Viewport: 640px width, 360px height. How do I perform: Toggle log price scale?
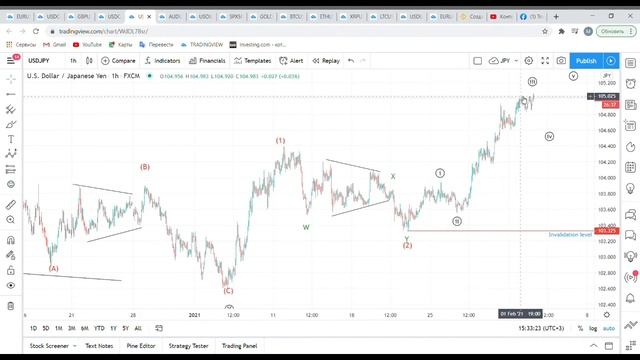tap(593, 328)
